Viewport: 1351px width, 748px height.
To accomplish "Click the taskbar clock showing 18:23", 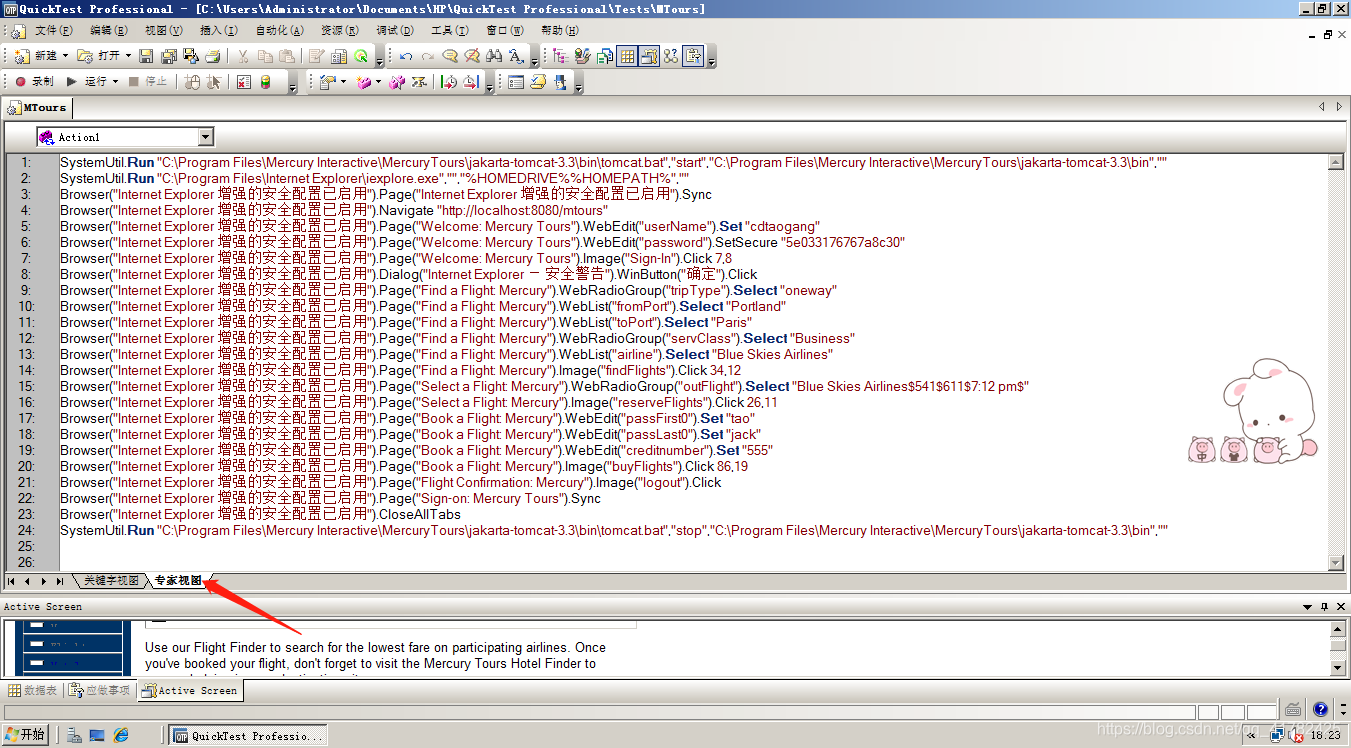I will click(1325, 735).
